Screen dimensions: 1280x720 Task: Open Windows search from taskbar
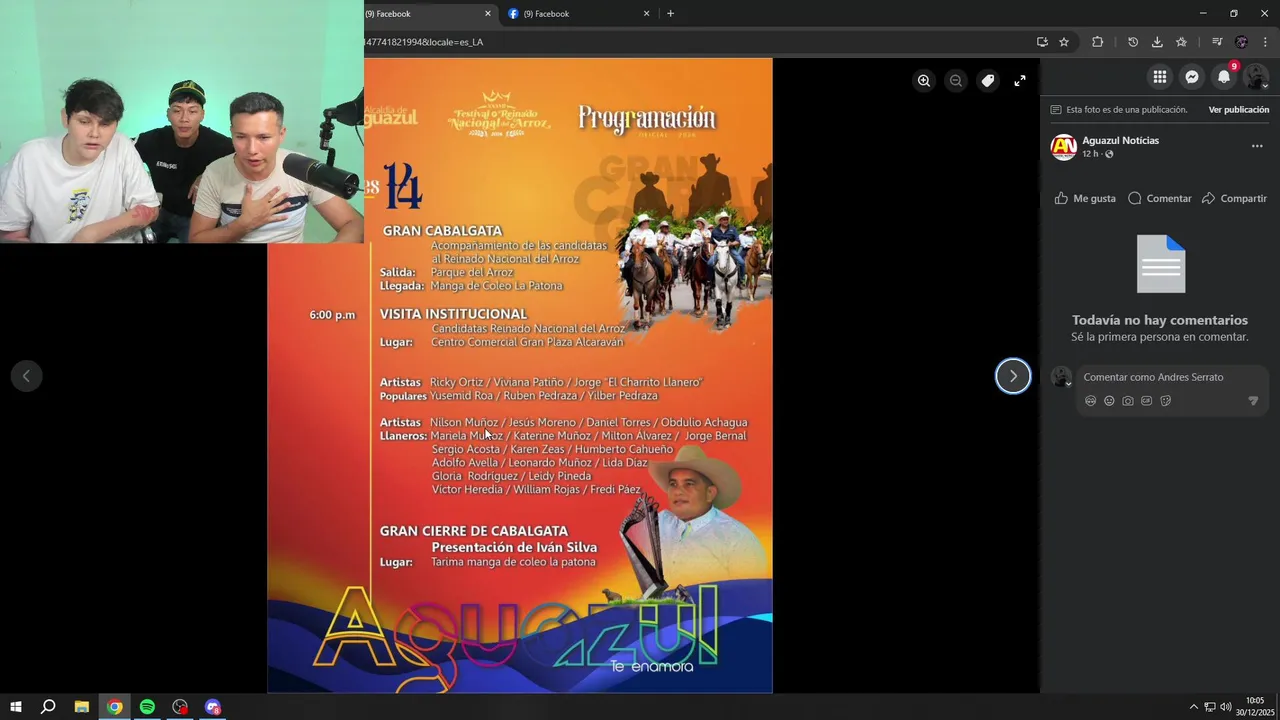48,707
